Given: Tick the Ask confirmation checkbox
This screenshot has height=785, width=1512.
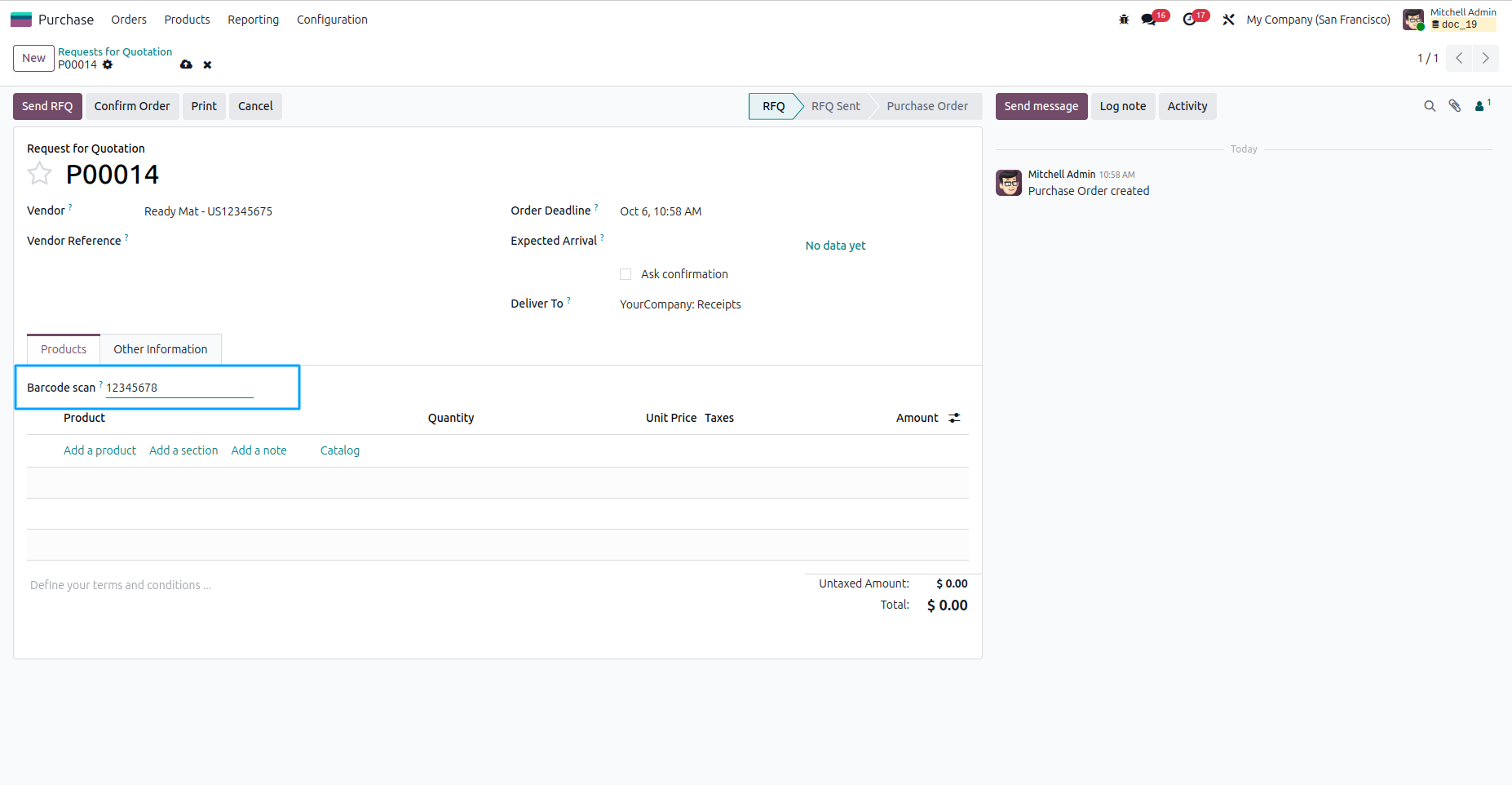Looking at the screenshot, I should (x=626, y=274).
